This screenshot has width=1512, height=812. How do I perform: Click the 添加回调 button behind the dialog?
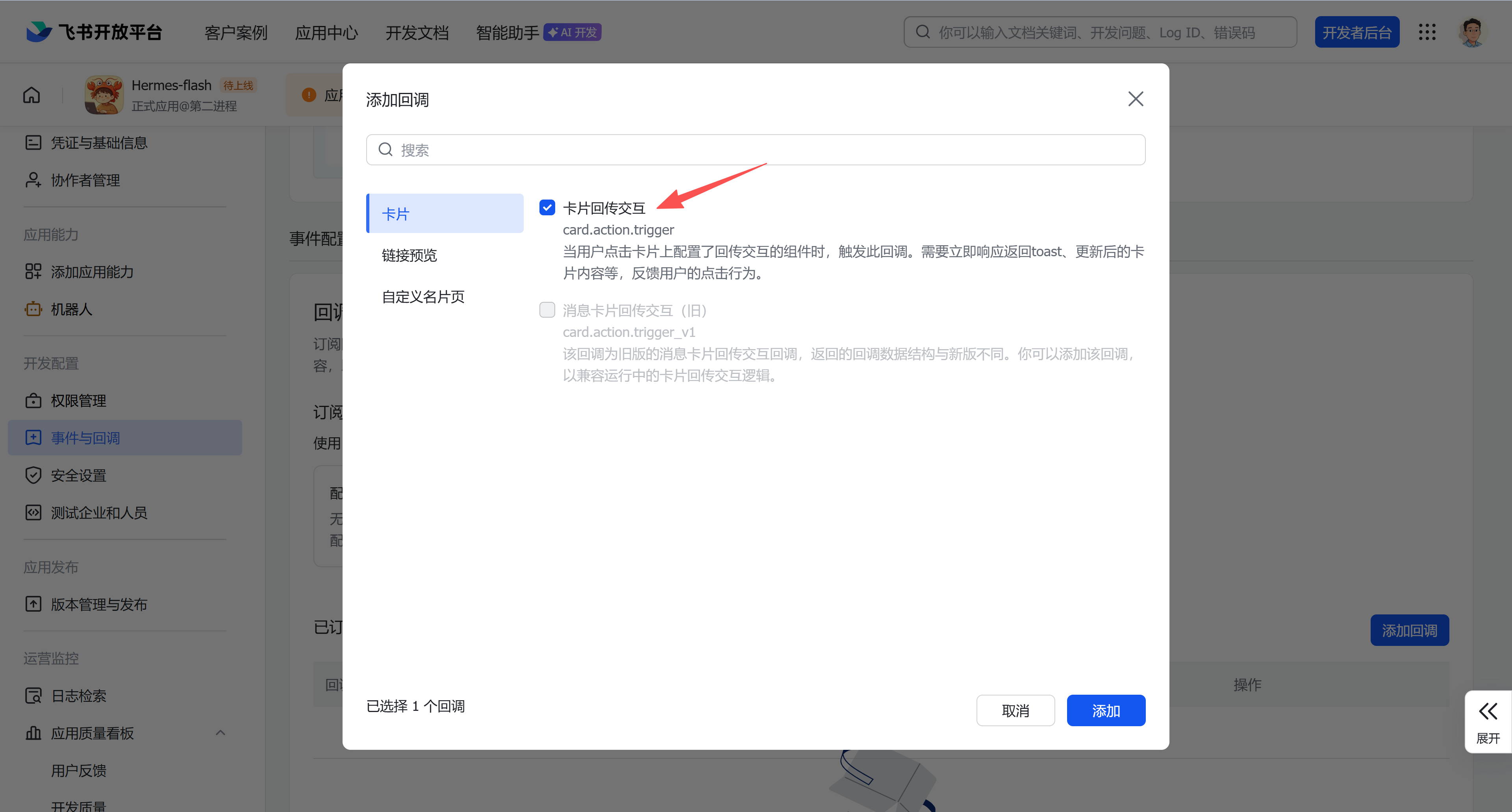click(x=1409, y=630)
